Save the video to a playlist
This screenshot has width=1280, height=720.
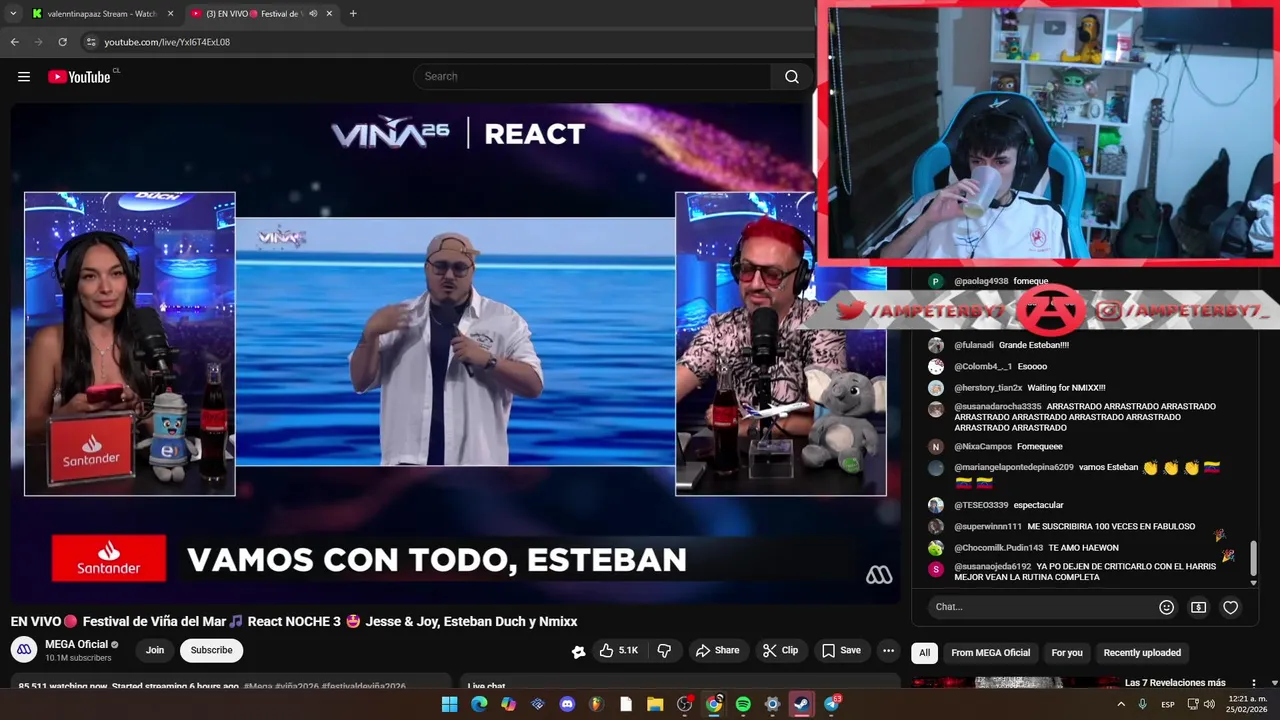pyautogui.click(x=841, y=650)
